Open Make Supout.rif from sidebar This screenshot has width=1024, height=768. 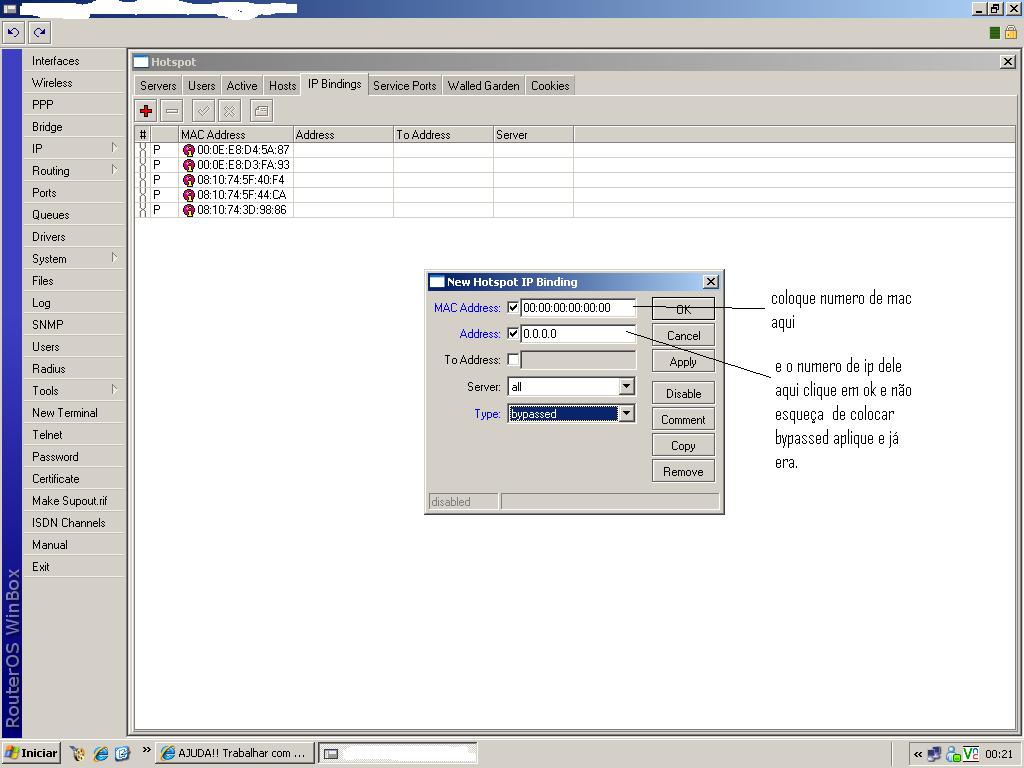tap(74, 501)
